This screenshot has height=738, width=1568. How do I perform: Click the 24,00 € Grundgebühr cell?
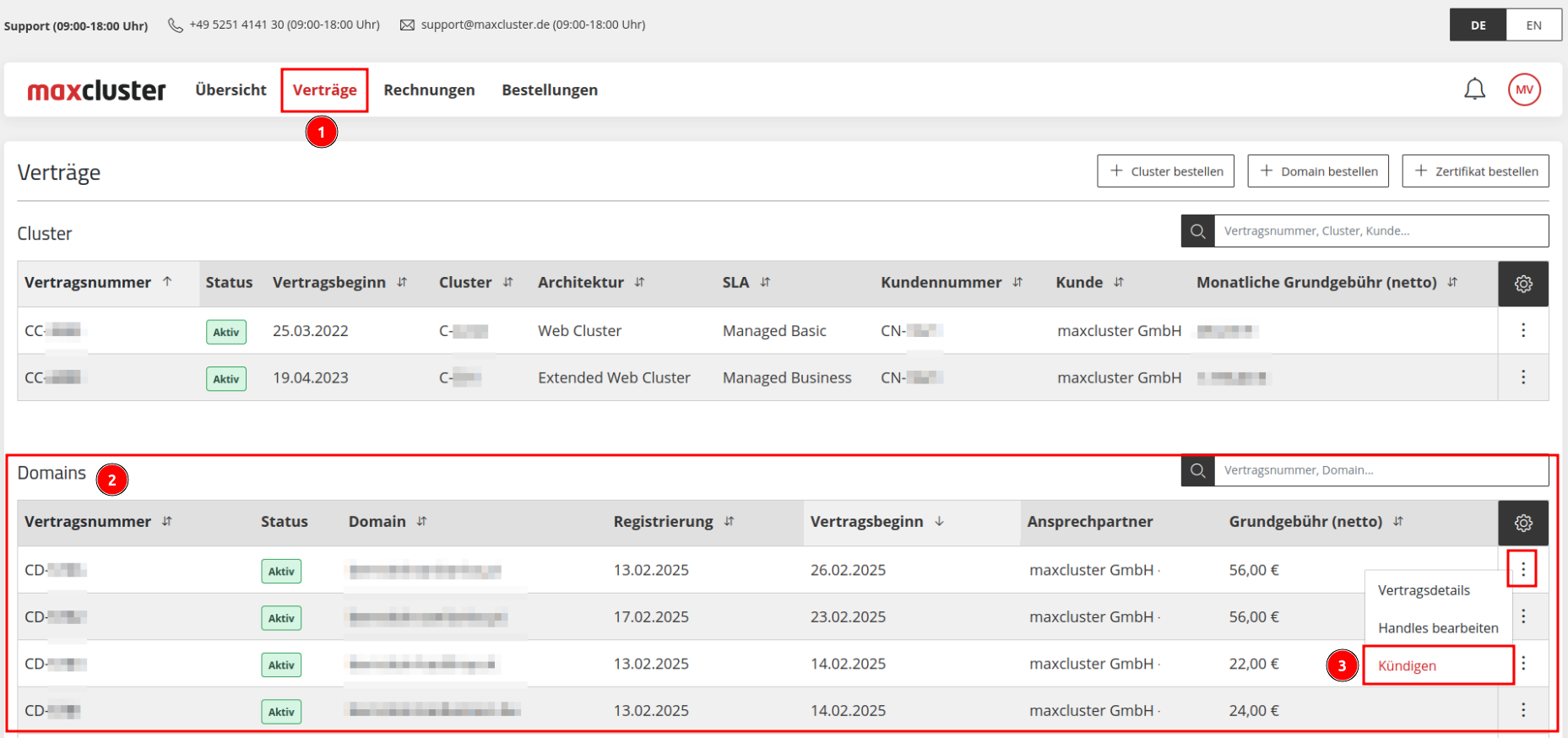coord(1254,710)
